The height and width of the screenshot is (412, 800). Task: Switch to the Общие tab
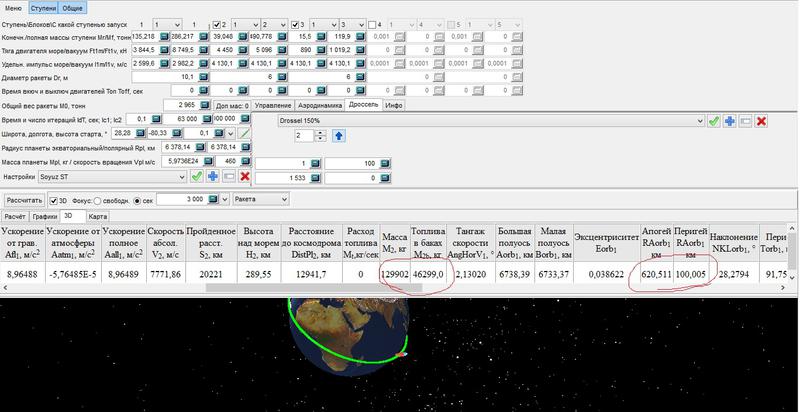72,8
